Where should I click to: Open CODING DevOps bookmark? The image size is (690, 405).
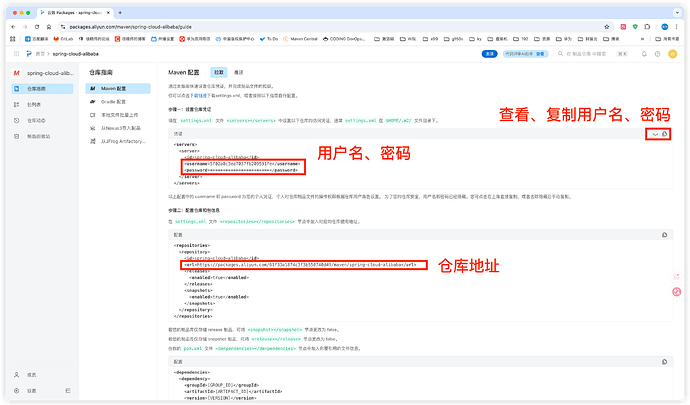tap(344, 39)
